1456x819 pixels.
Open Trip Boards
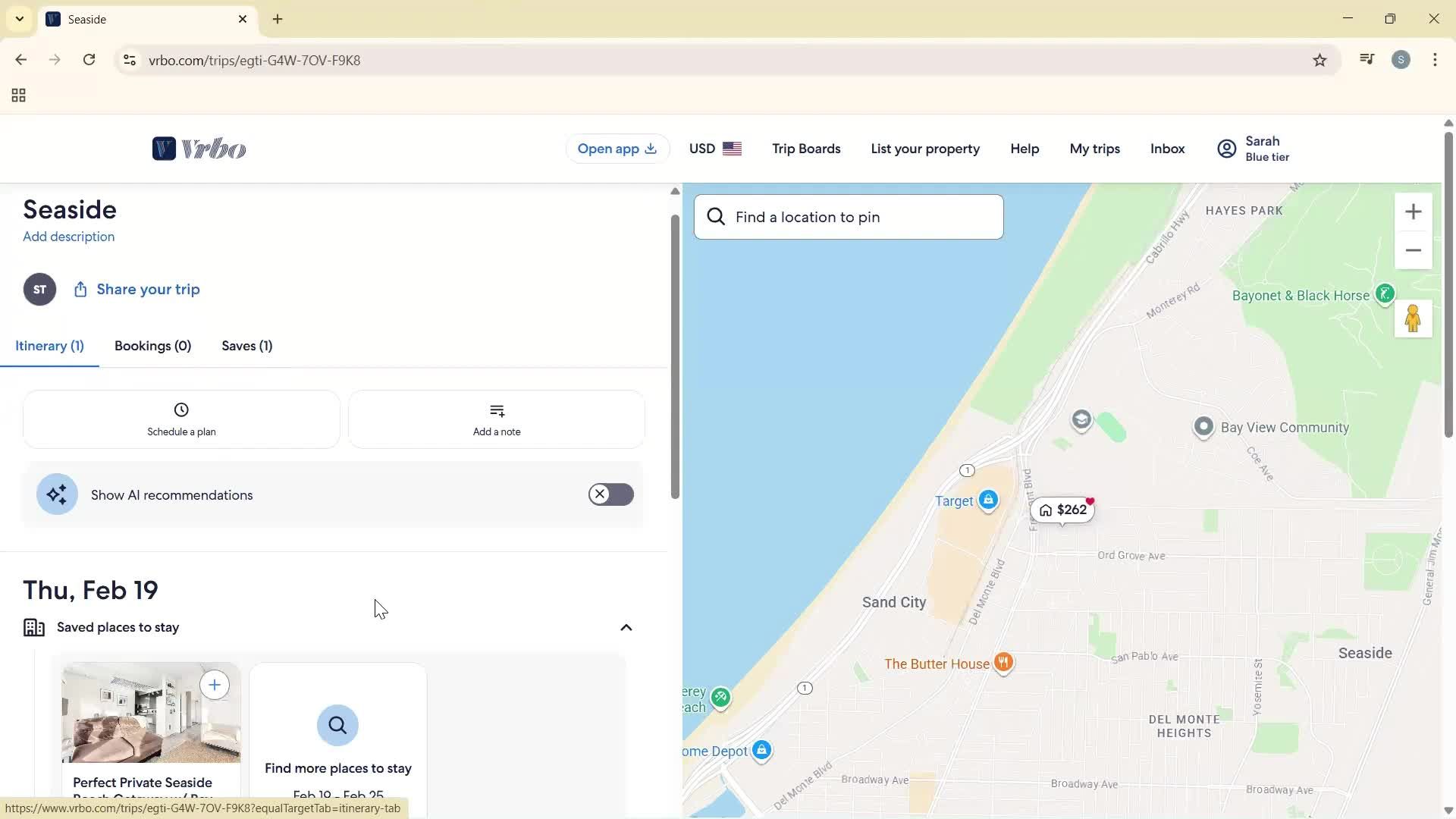806,148
